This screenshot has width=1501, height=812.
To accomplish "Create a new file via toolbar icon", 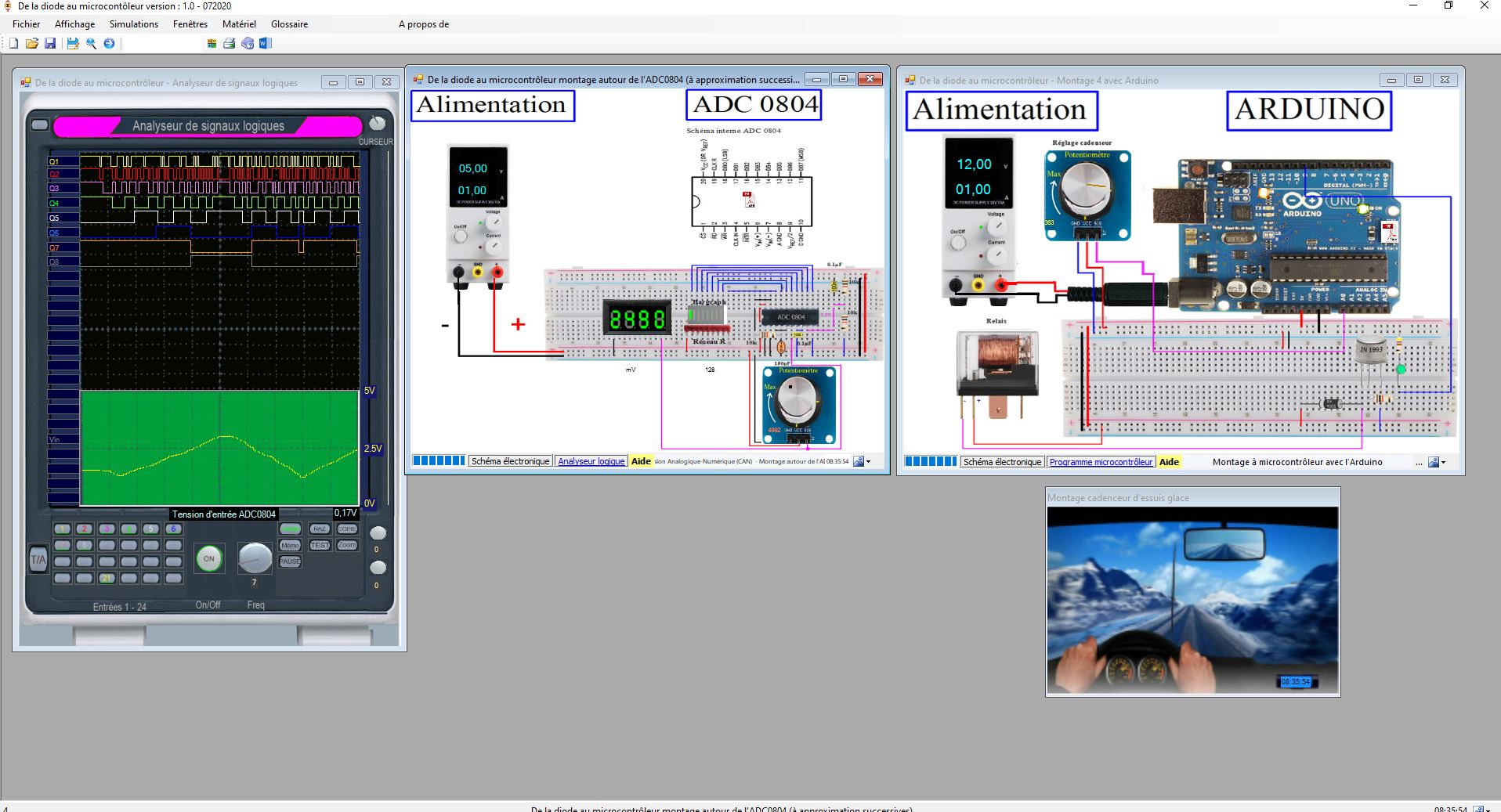I will (13, 44).
